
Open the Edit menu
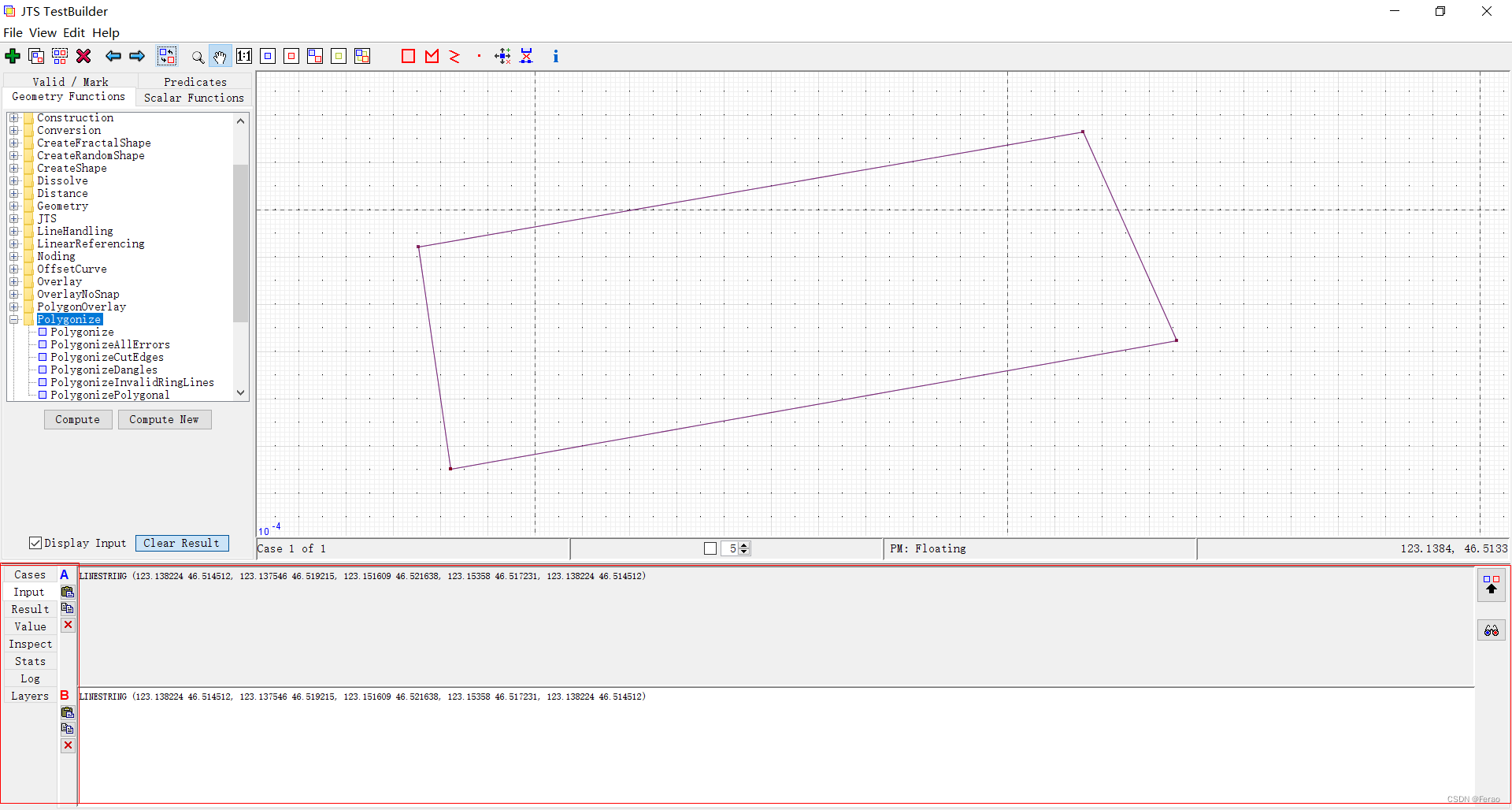tap(74, 32)
